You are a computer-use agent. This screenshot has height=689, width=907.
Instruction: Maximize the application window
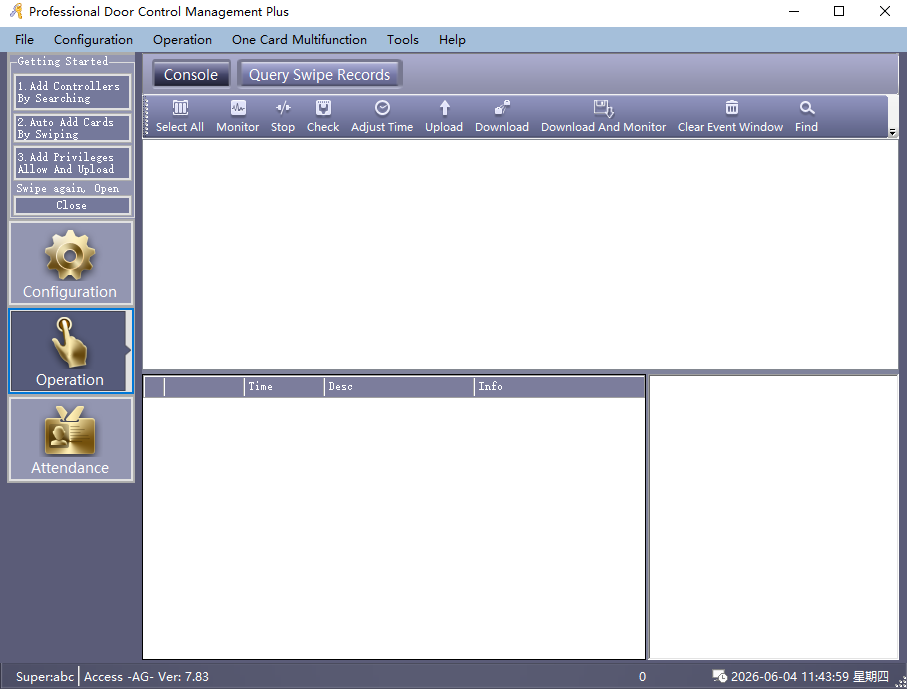pyautogui.click(x=839, y=11)
